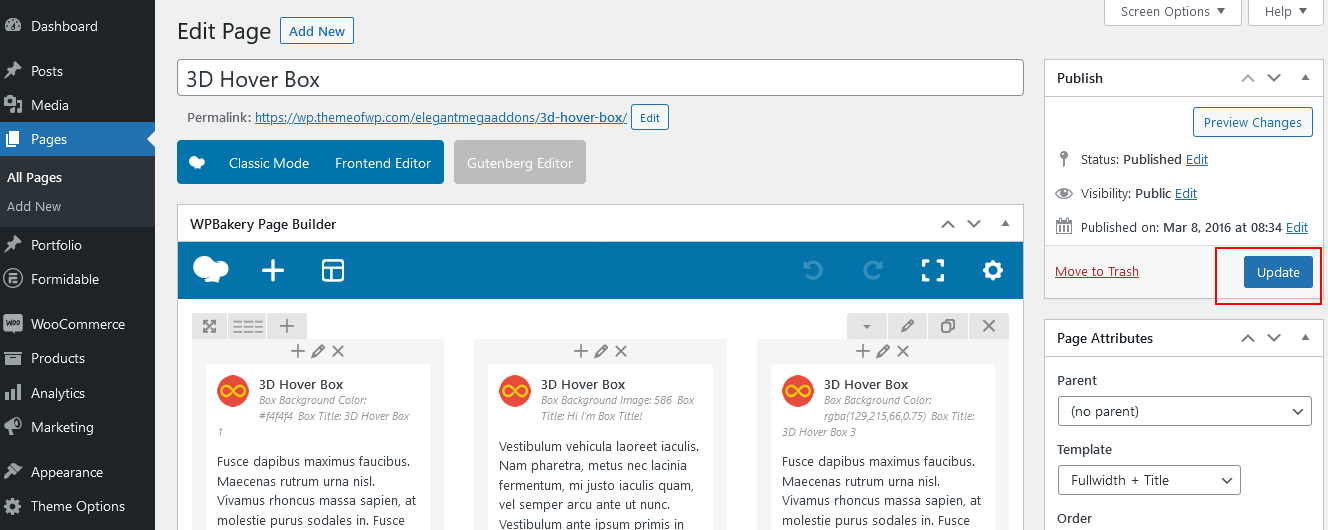Edit the Visibility setting link
This screenshot has height=530, width=1328.
coord(1186,193)
